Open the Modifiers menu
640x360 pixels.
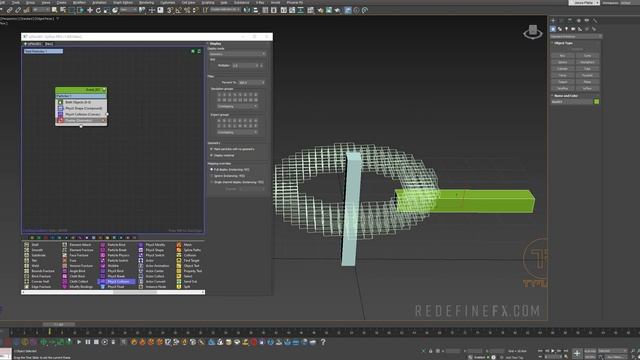point(79,2)
